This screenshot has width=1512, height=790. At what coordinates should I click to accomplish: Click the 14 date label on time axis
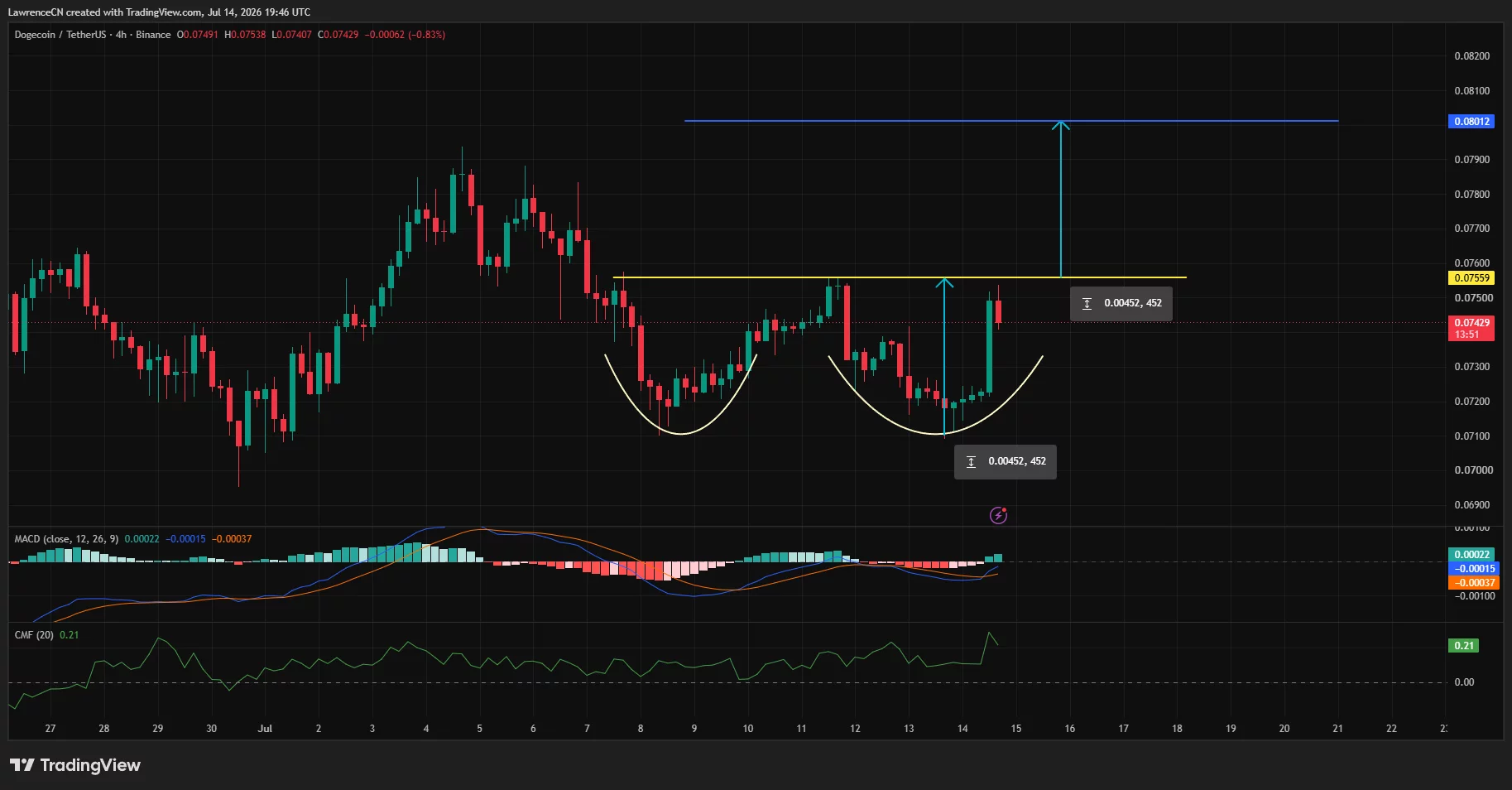tap(962, 729)
